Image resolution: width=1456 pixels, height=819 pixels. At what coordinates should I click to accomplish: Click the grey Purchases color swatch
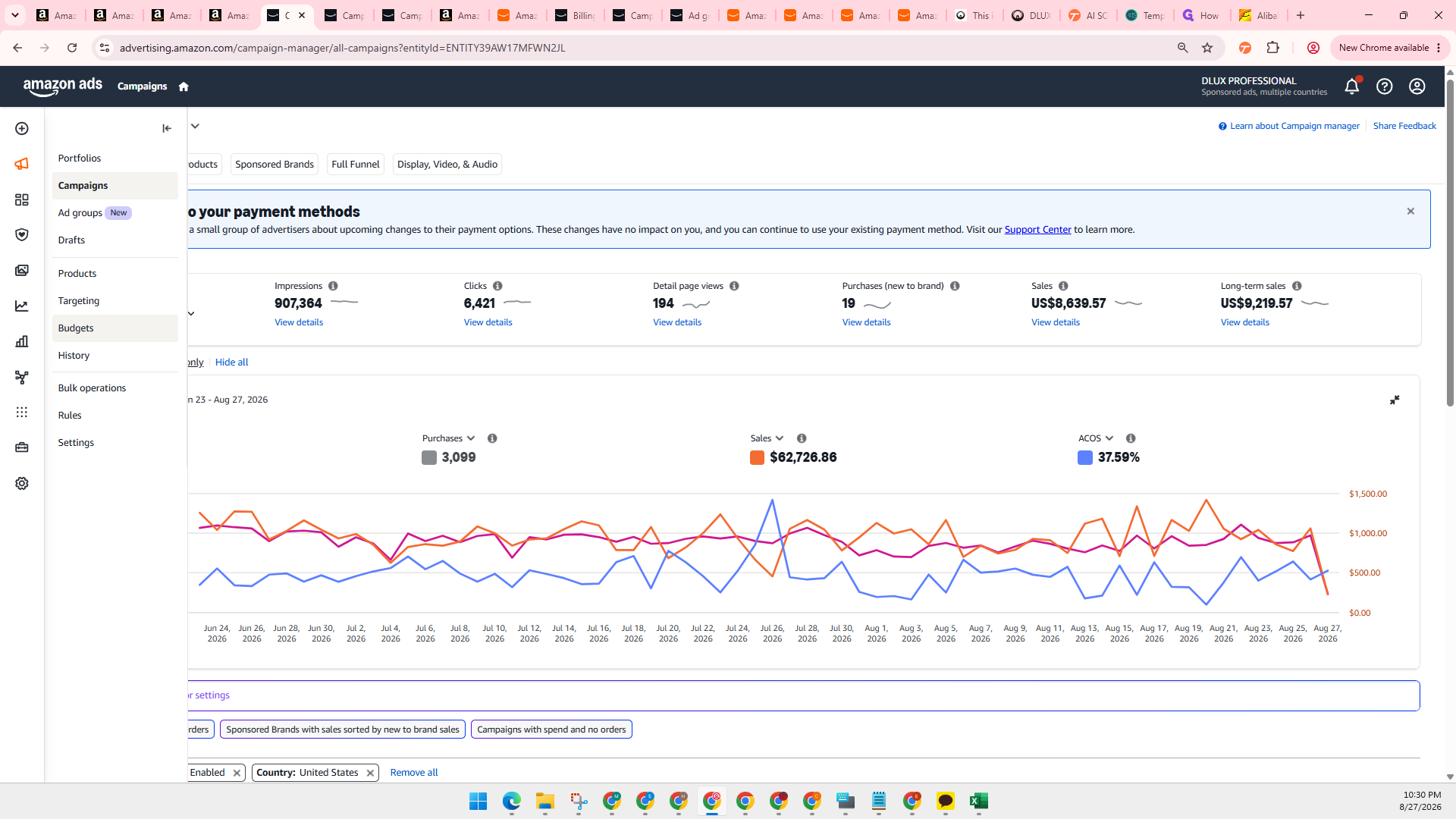tap(429, 458)
